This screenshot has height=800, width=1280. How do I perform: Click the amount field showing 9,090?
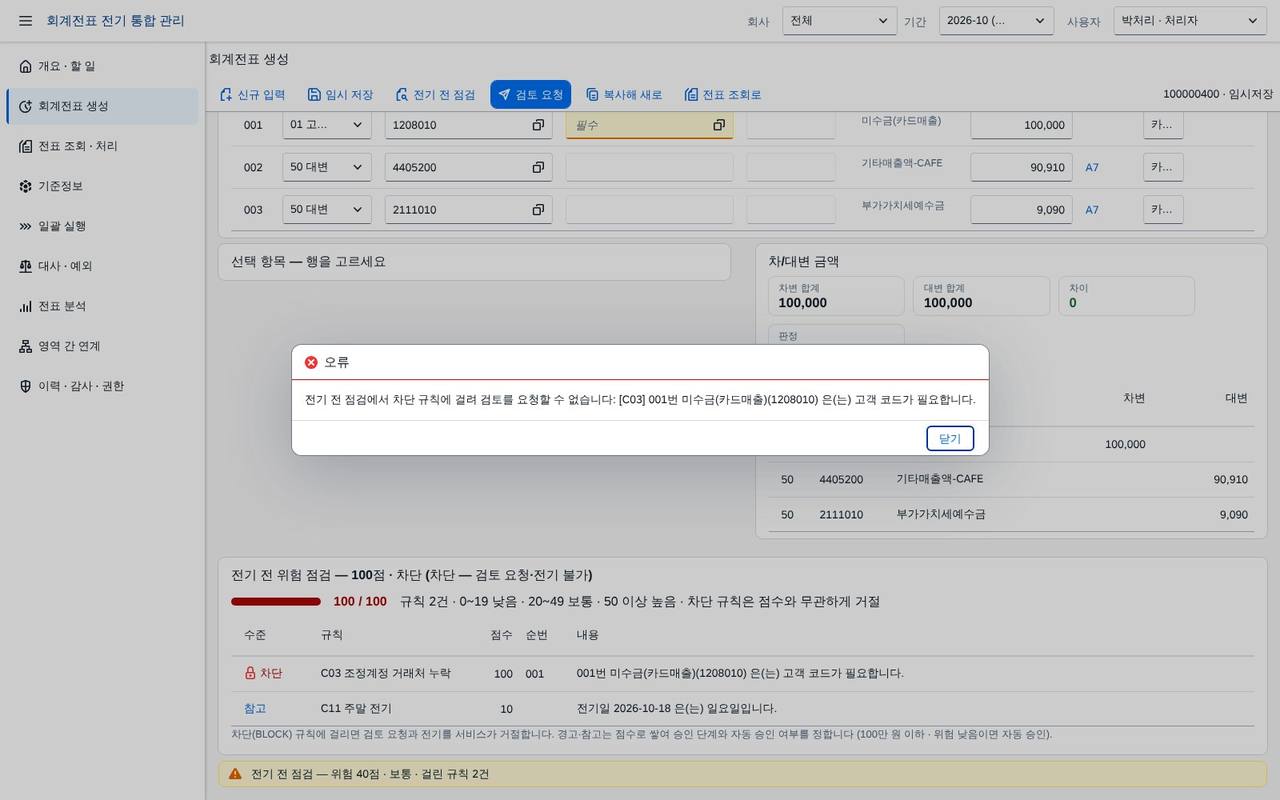[x=1021, y=209]
